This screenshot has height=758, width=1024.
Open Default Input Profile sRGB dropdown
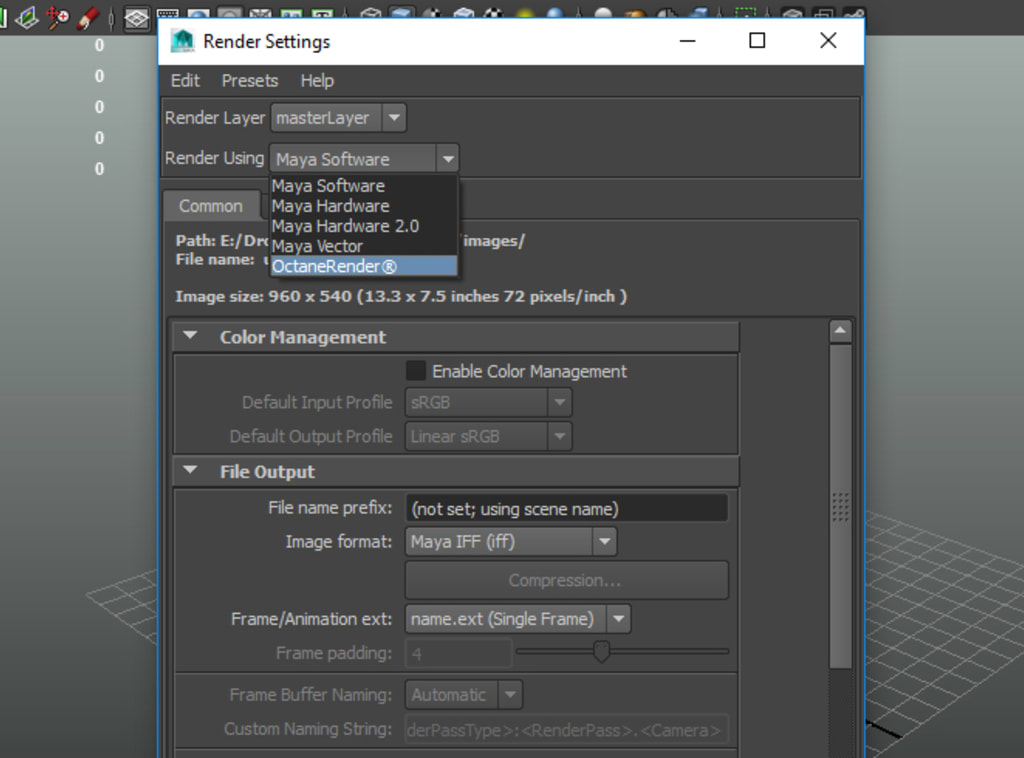(488, 402)
